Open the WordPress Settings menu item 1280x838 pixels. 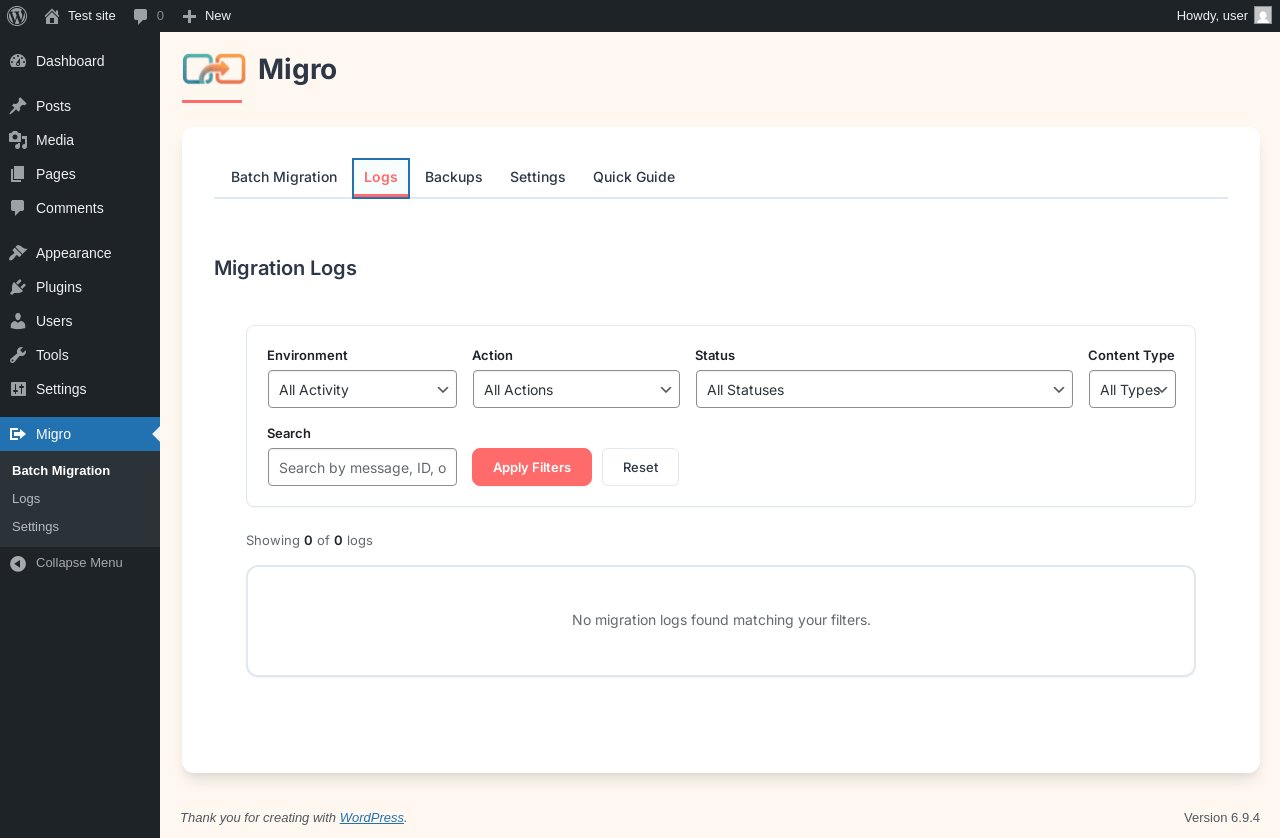pos(80,389)
